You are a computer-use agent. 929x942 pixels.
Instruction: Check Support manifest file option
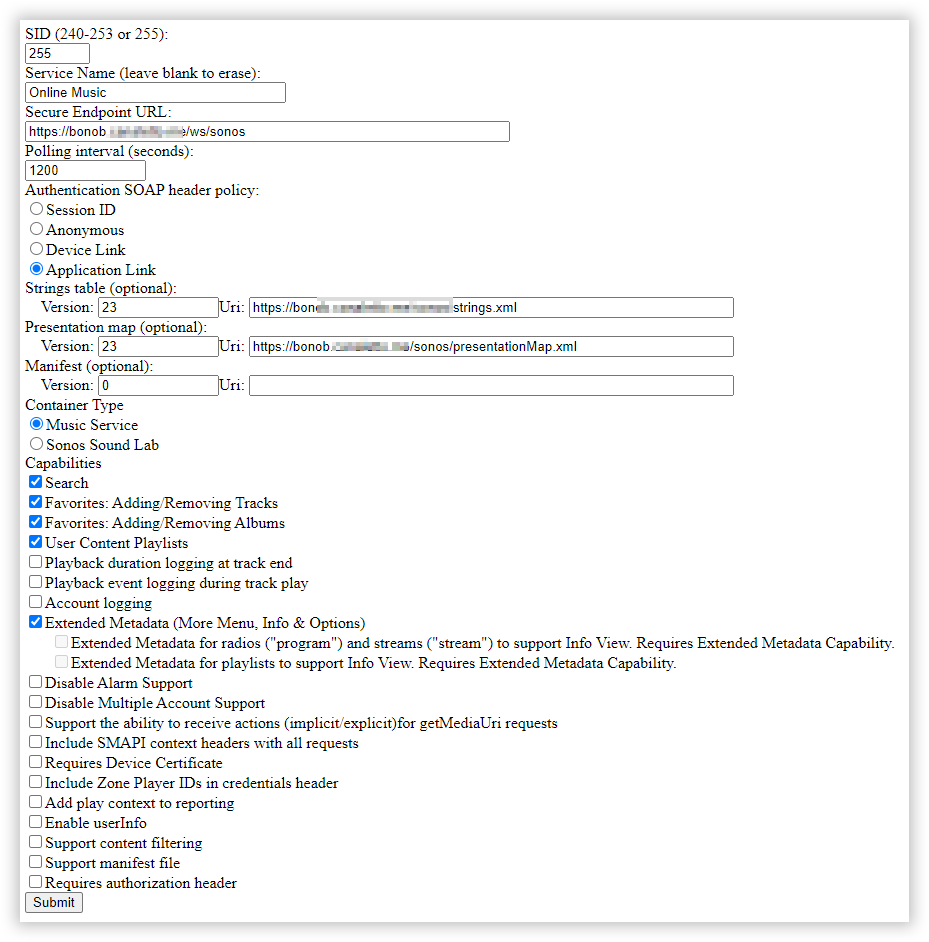coord(36,862)
